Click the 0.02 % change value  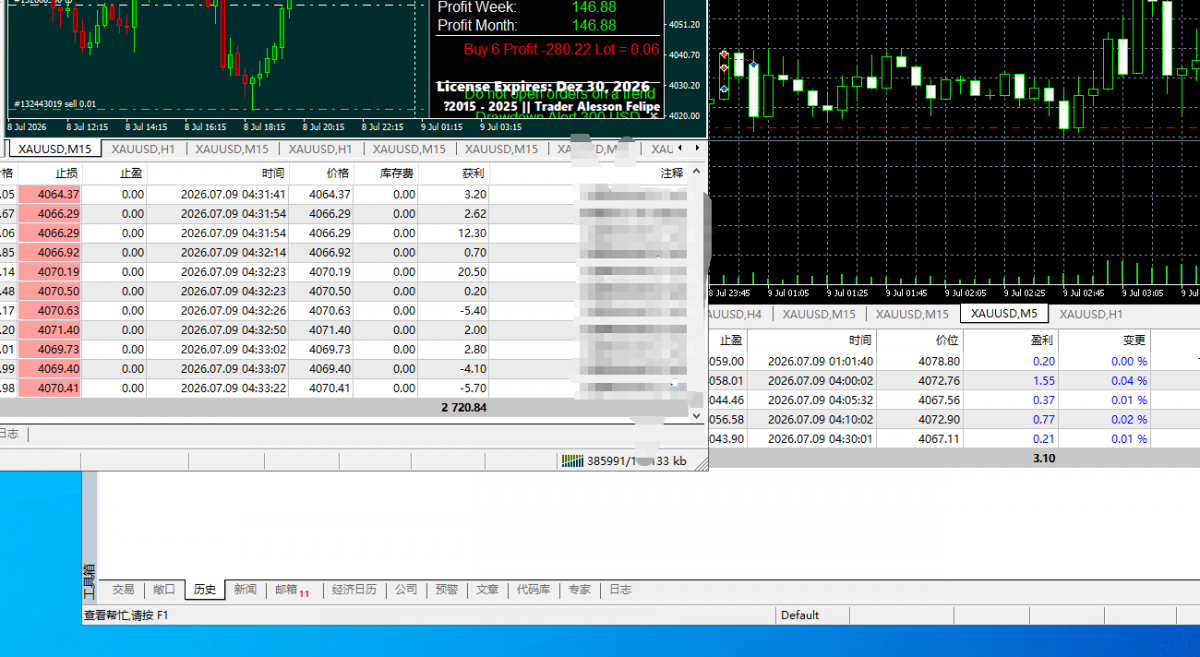click(x=1129, y=420)
